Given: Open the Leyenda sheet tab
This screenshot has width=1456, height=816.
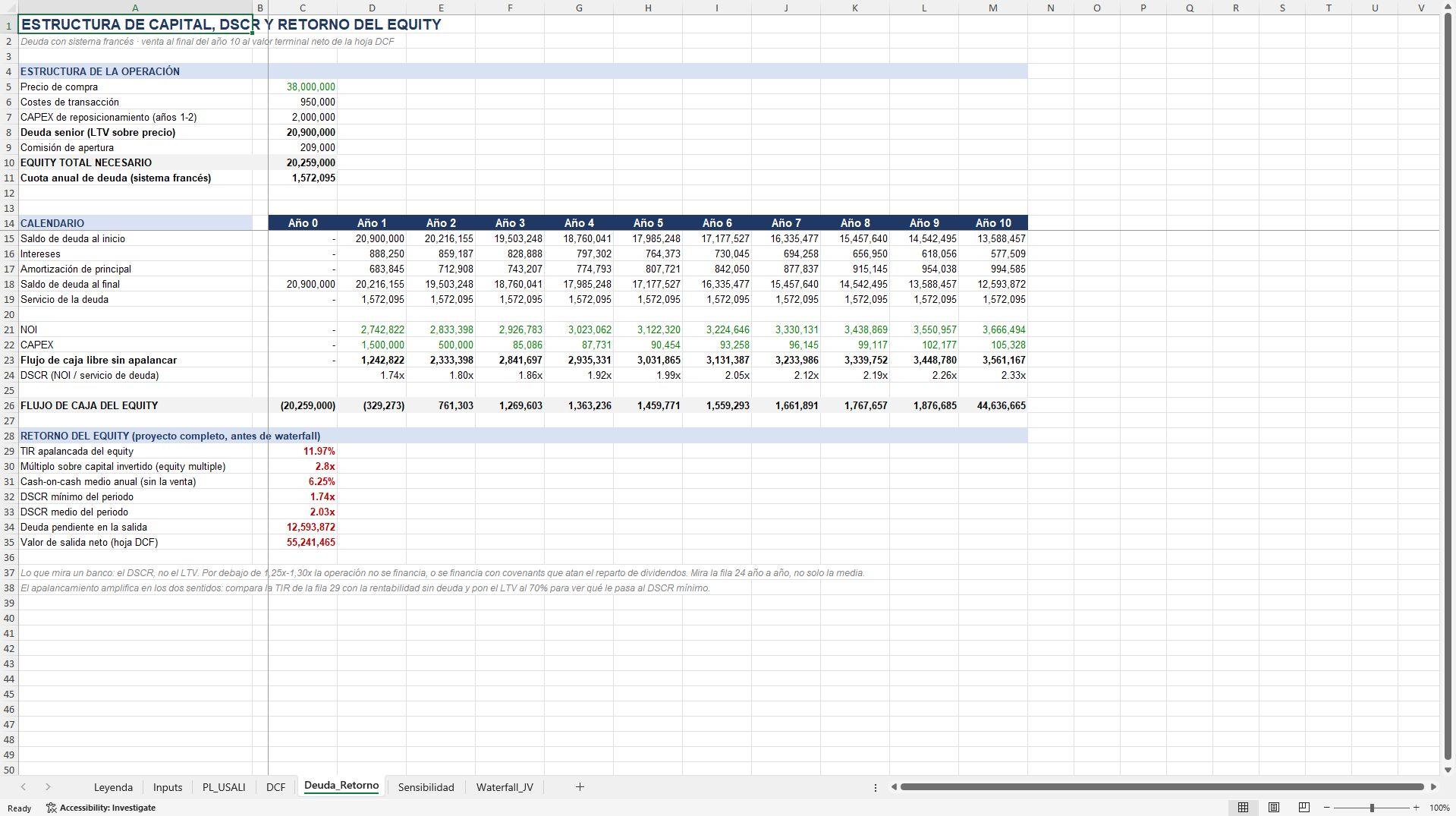Looking at the screenshot, I should pyautogui.click(x=113, y=787).
